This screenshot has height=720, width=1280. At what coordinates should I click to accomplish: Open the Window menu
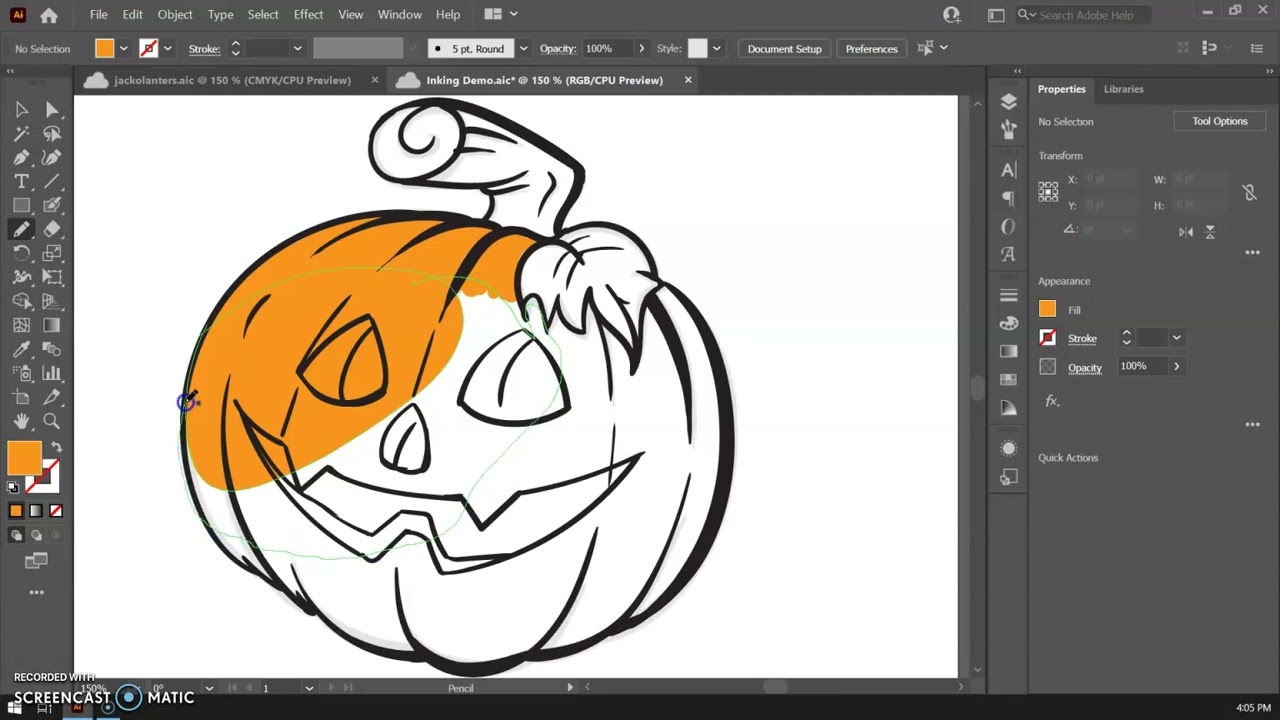[399, 14]
